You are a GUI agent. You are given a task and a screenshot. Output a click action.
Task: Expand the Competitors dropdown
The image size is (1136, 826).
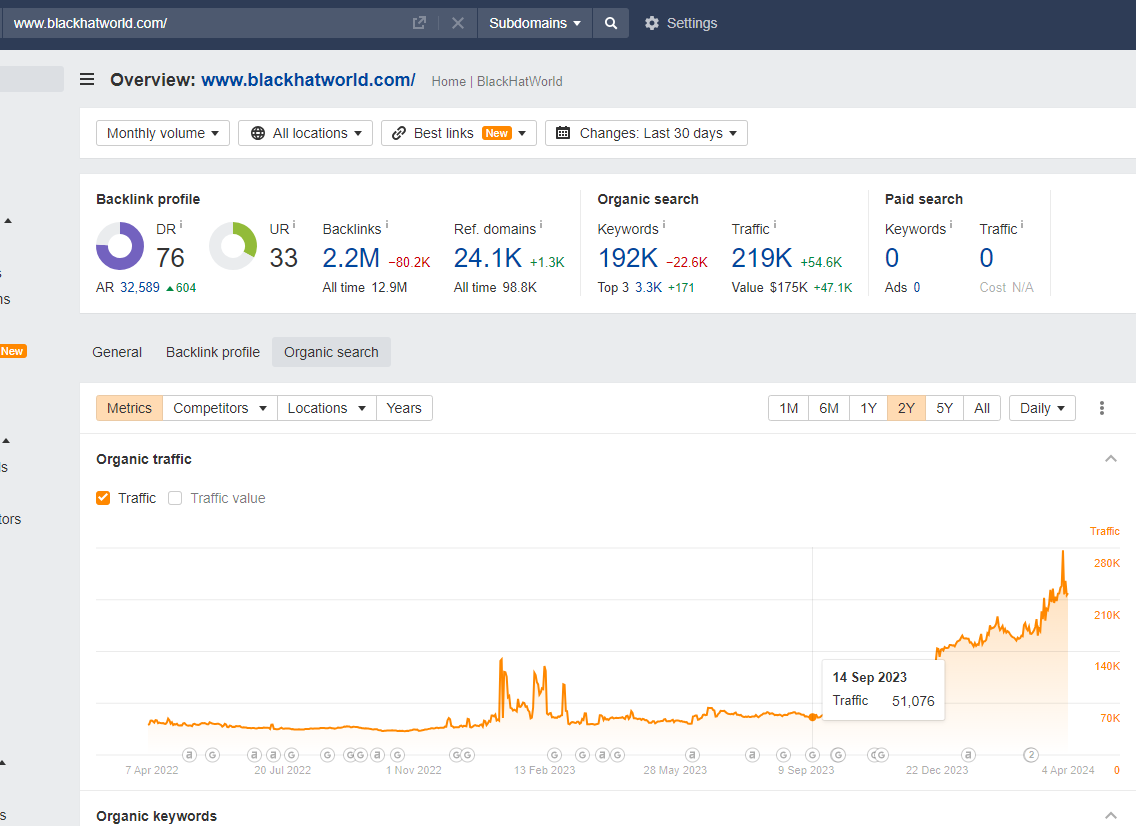tap(220, 408)
